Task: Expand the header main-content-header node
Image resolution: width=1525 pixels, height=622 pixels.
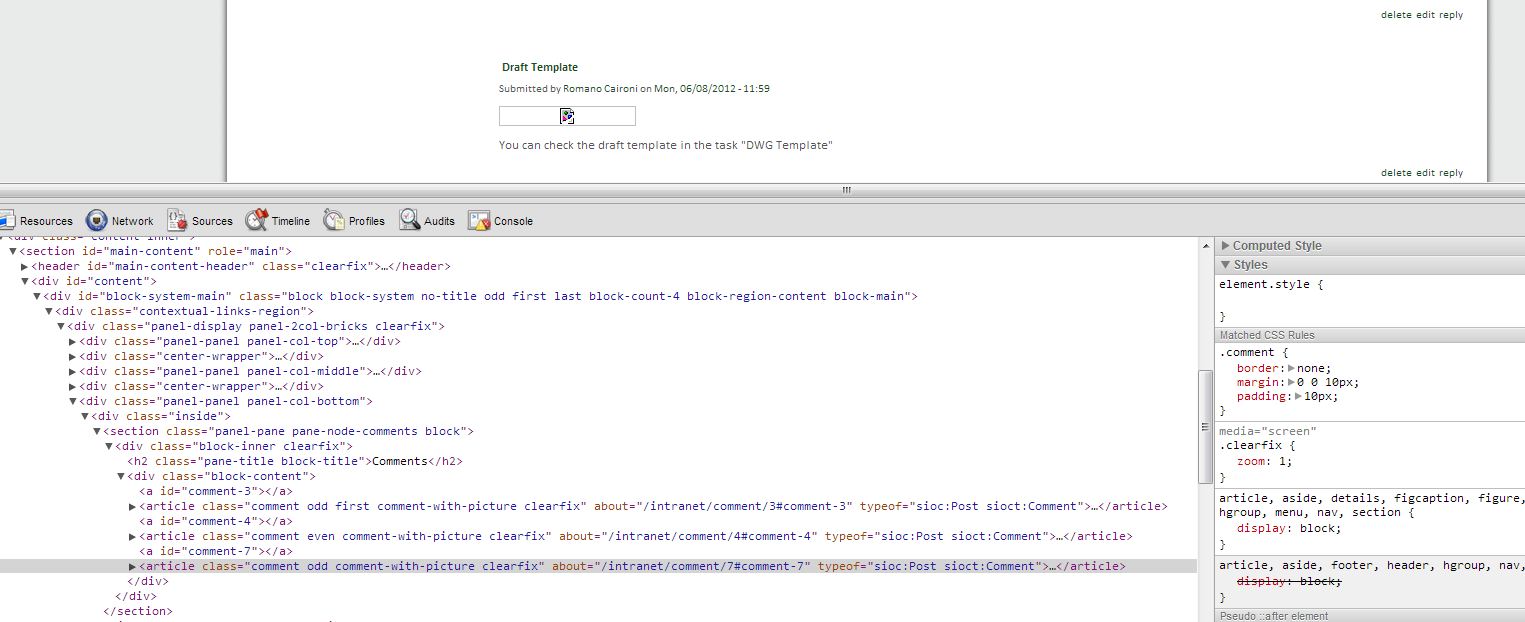Action: (25, 266)
